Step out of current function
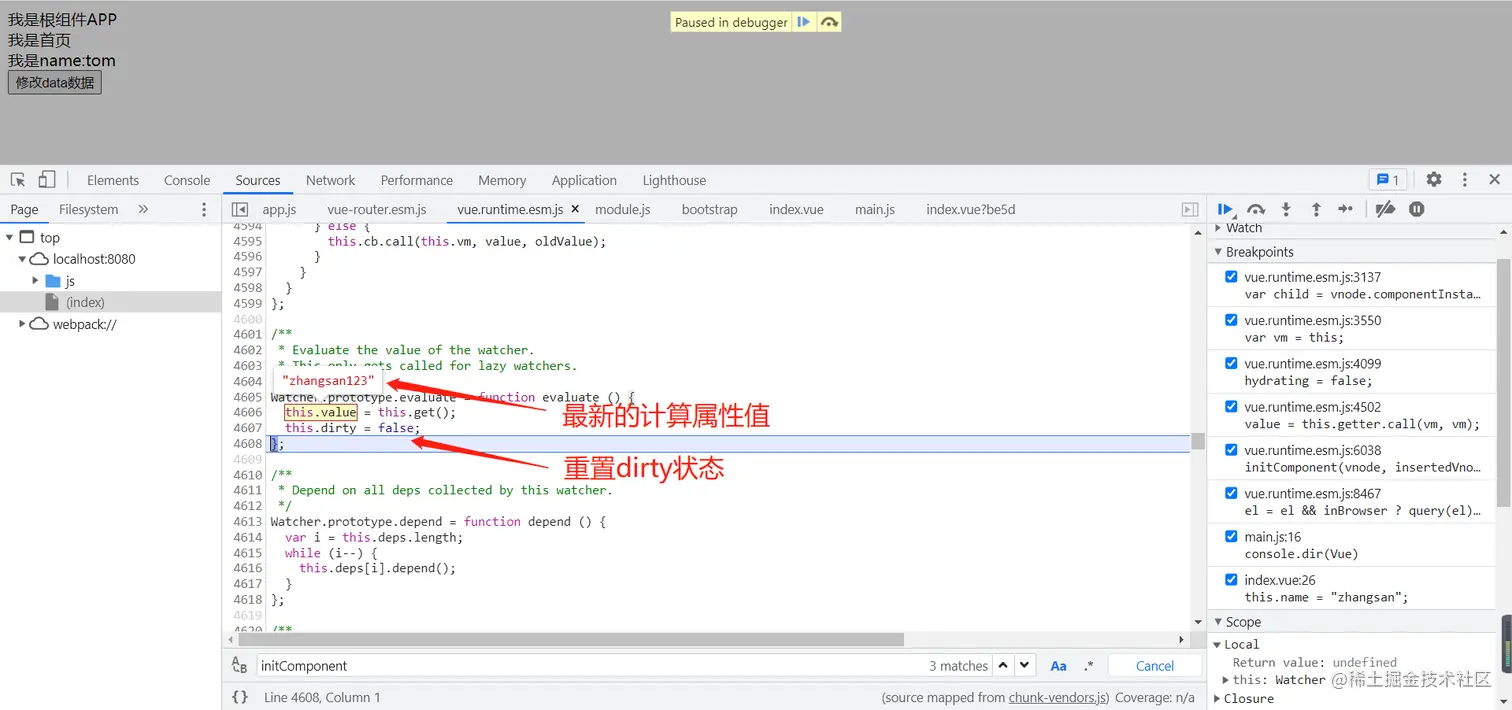Image resolution: width=1512 pixels, height=710 pixels. [1316, 209]
